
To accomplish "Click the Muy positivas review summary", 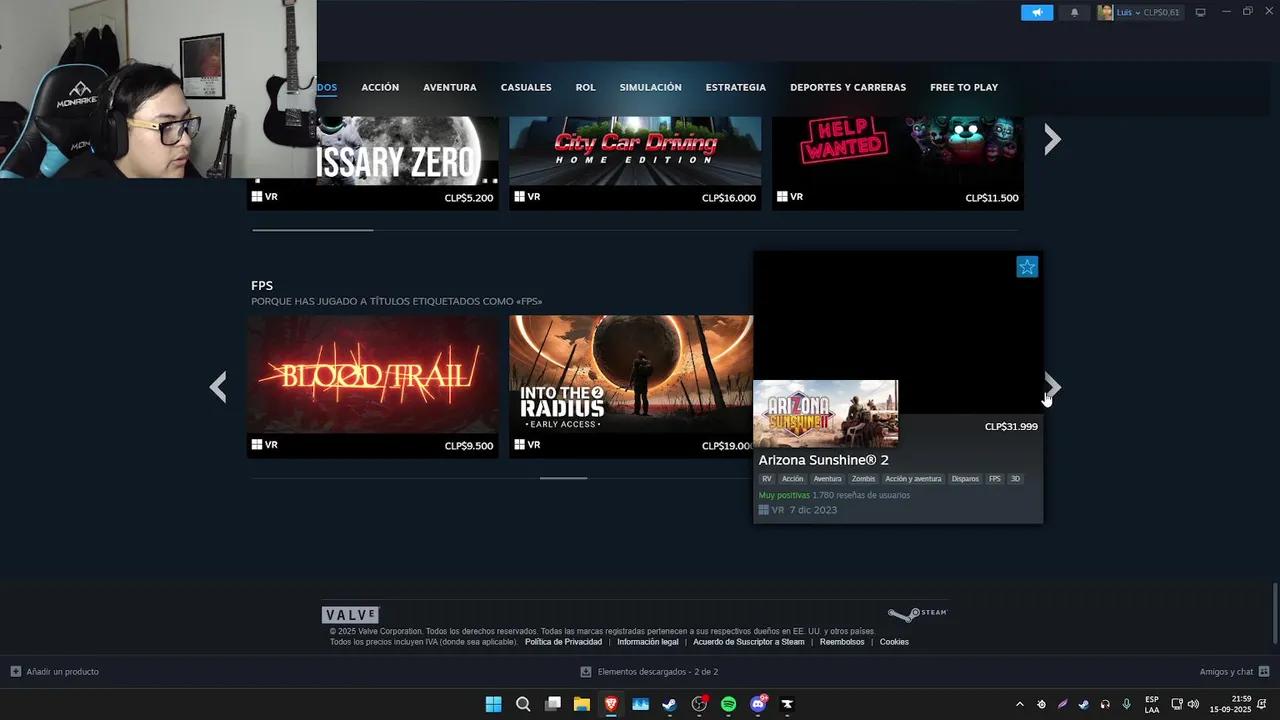I will pos(784,495).
